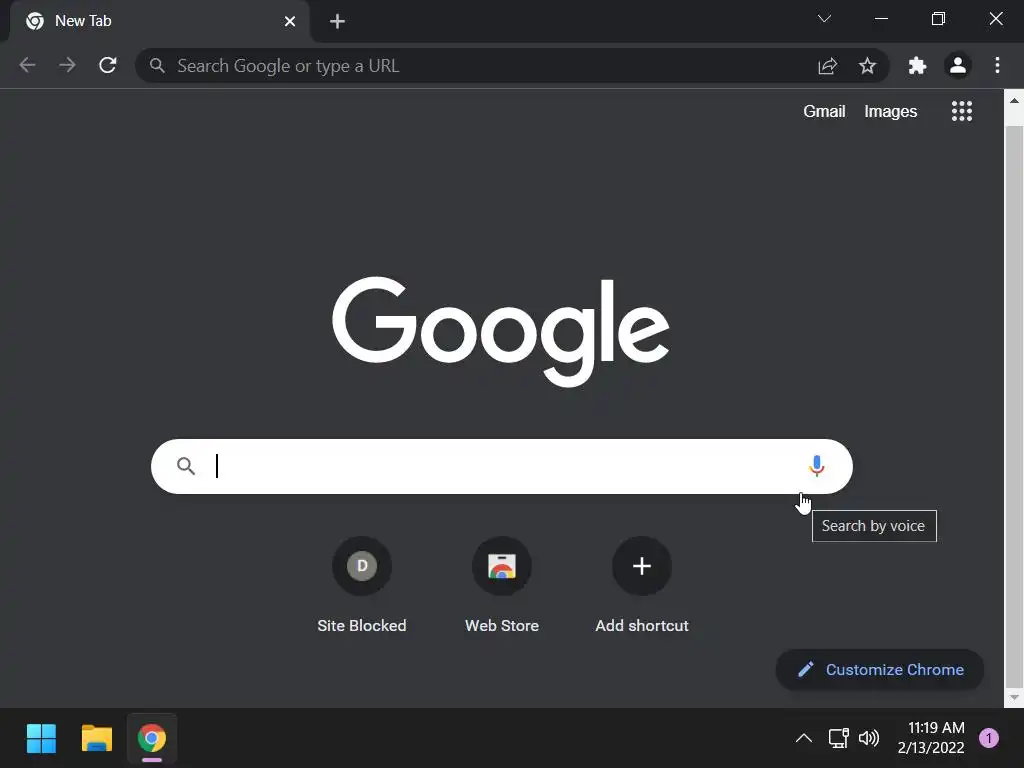Screen dimensions: 1024x768
Task: Open the Images link
Action: click(891, 112)
